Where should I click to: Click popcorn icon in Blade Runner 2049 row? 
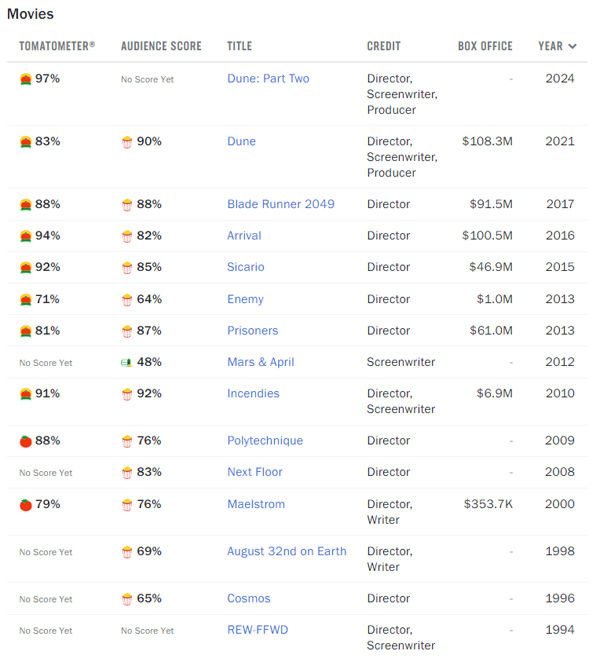(x=127, y=205)
